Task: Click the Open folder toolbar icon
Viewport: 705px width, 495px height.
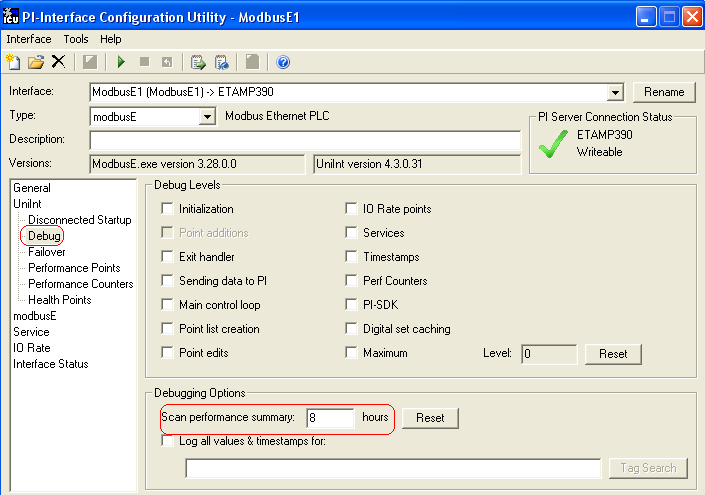Action: (x=36, y=62)
